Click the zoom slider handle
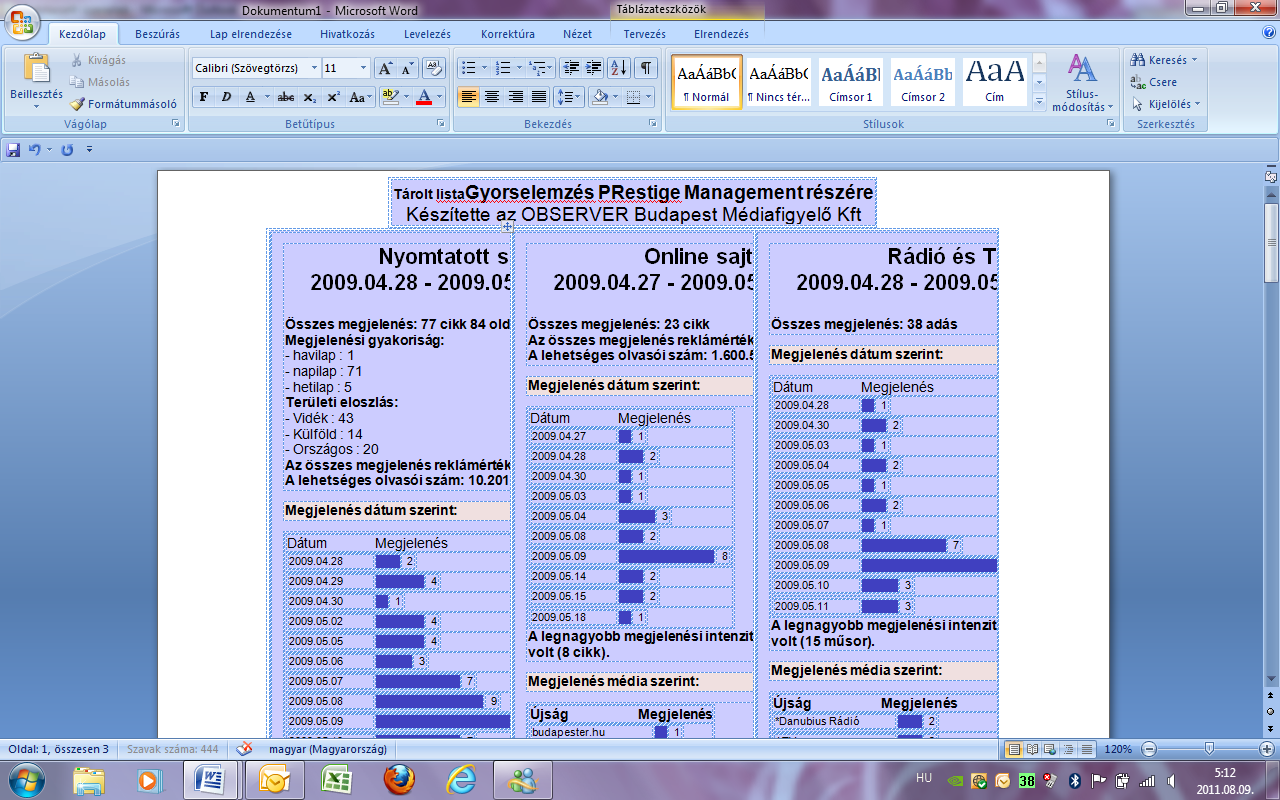Image resolution: width=1280 pixels, height=800 pixels. (x=1209, y=748)
